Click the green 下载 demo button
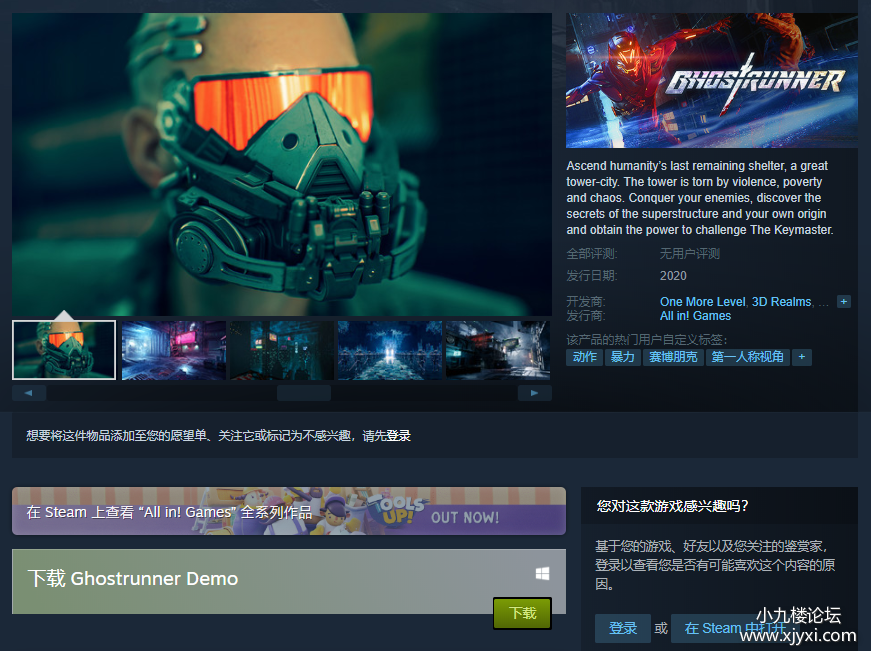This screenshot has width=871, height=651. click(522, 613)
